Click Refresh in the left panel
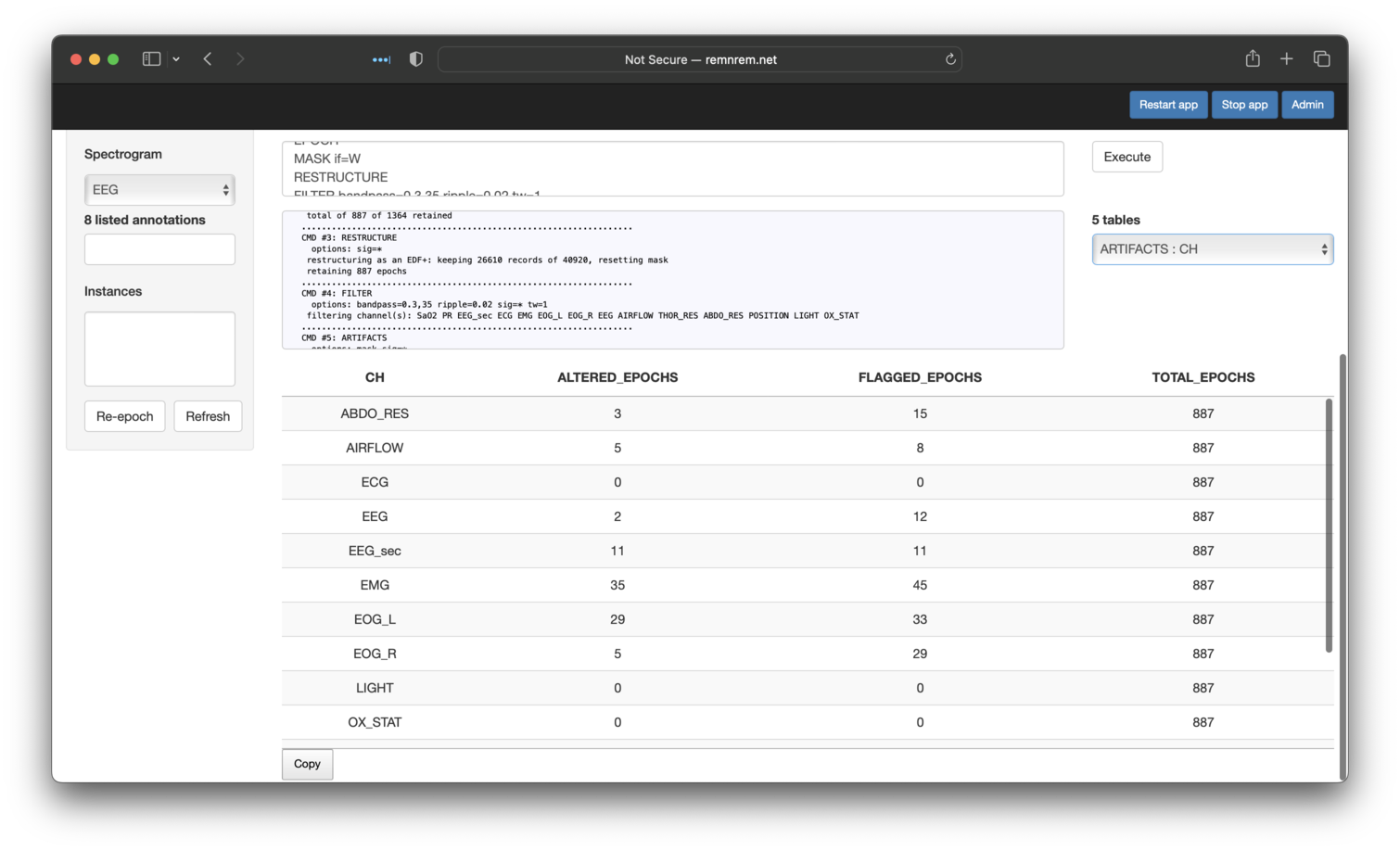The height and width of the screenshot is (851, 1400). coord(208,416)
